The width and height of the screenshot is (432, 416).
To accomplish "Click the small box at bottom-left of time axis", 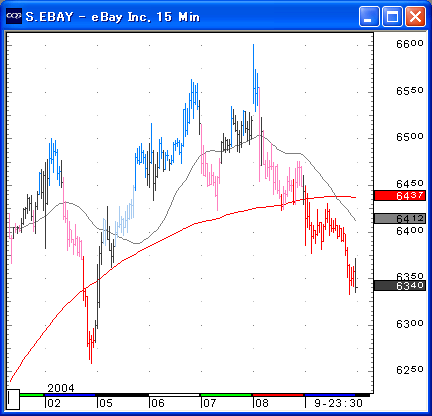I will point(13,399).
